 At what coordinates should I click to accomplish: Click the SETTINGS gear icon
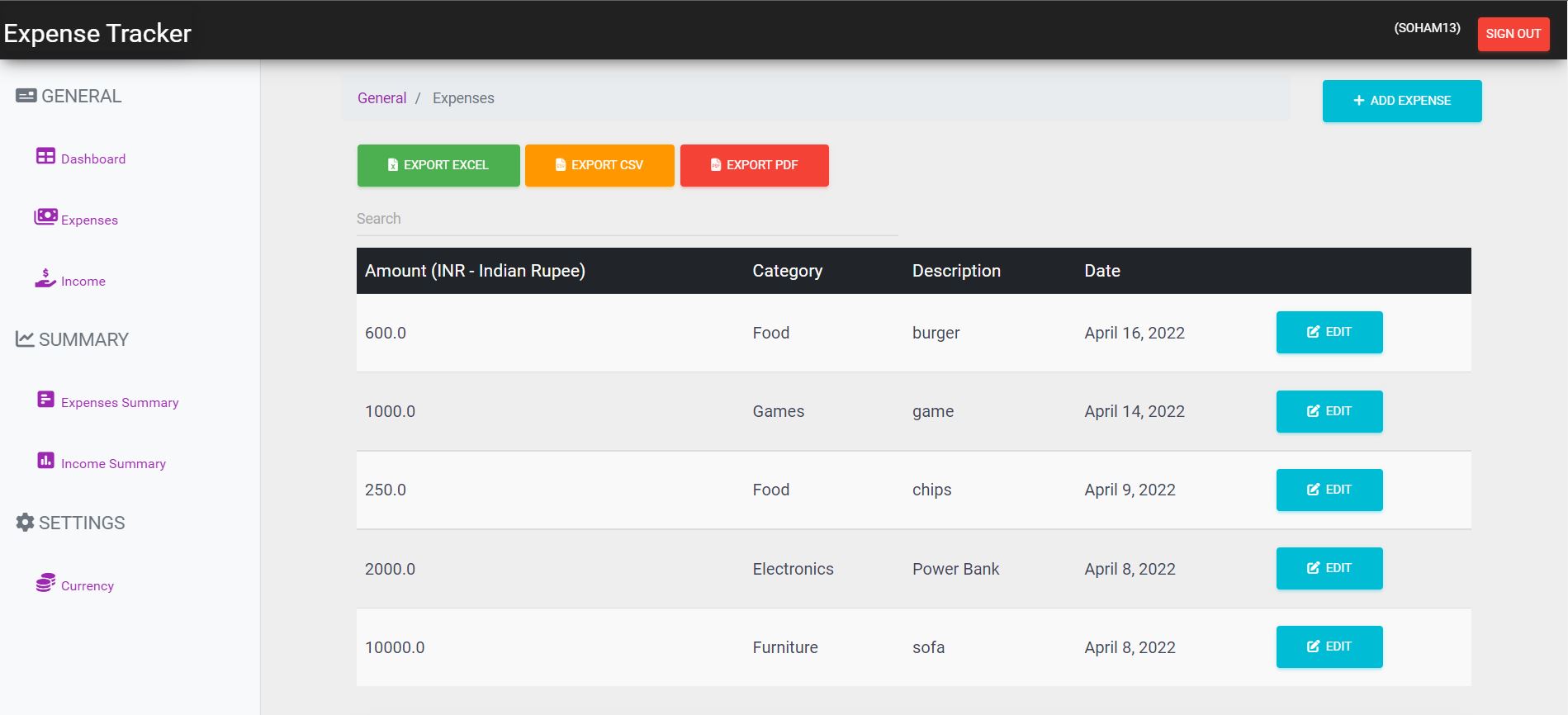pyautogui.click(x=25, y=523)
